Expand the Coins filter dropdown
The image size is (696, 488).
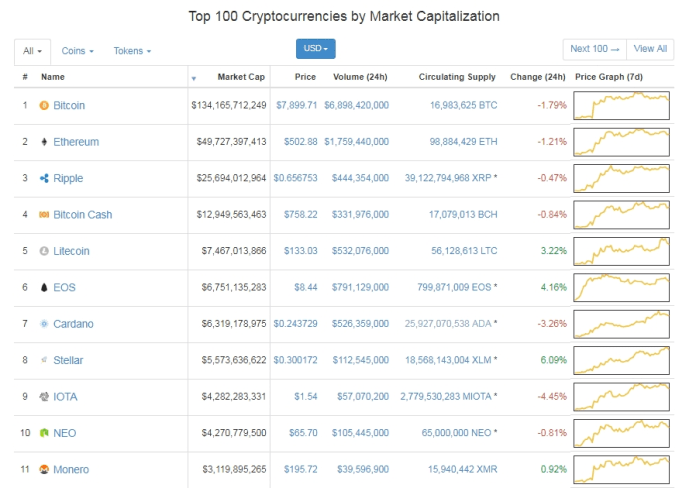coord(77,50)
